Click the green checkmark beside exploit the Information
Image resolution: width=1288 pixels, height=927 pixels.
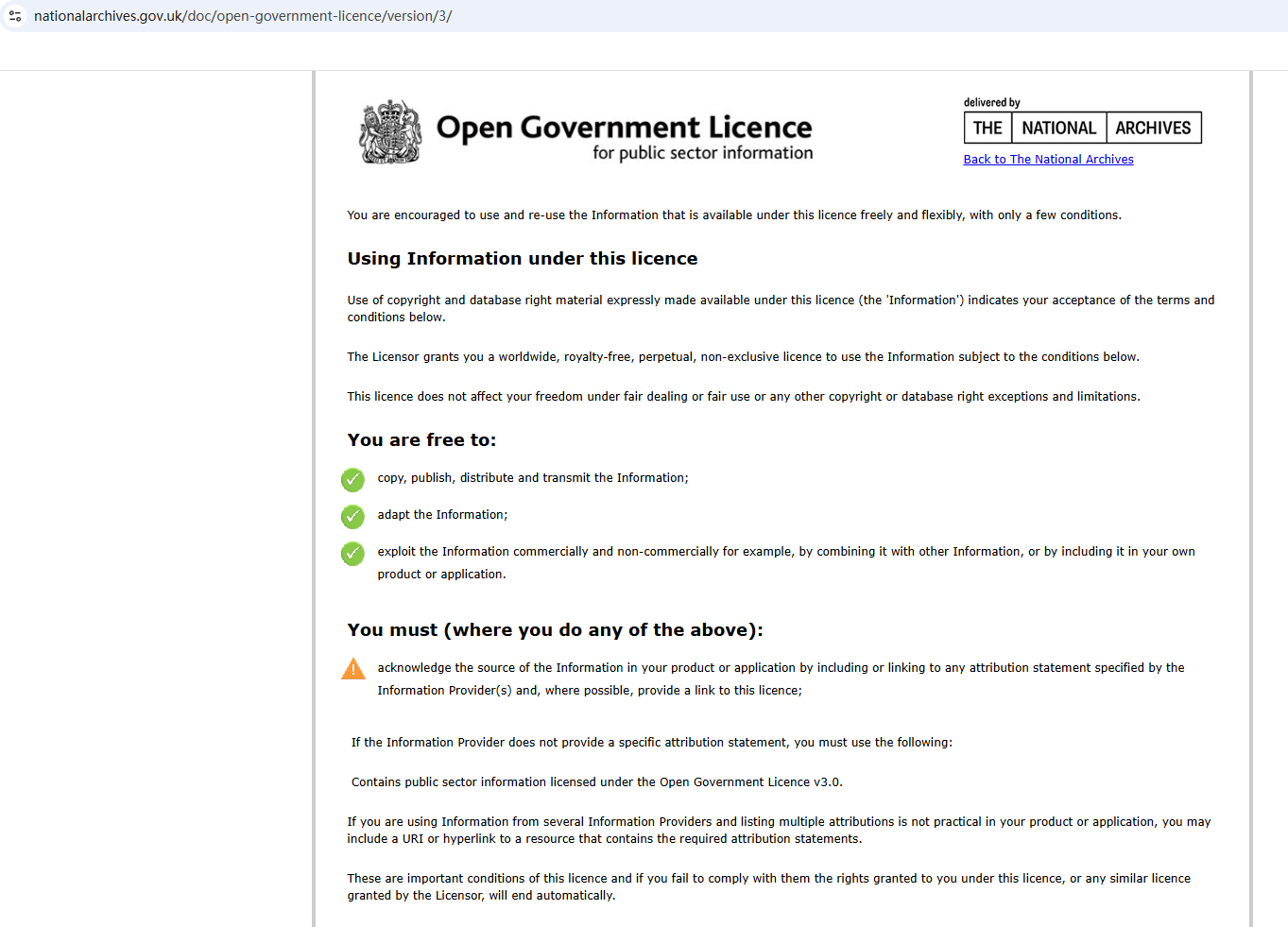[352, 554]
